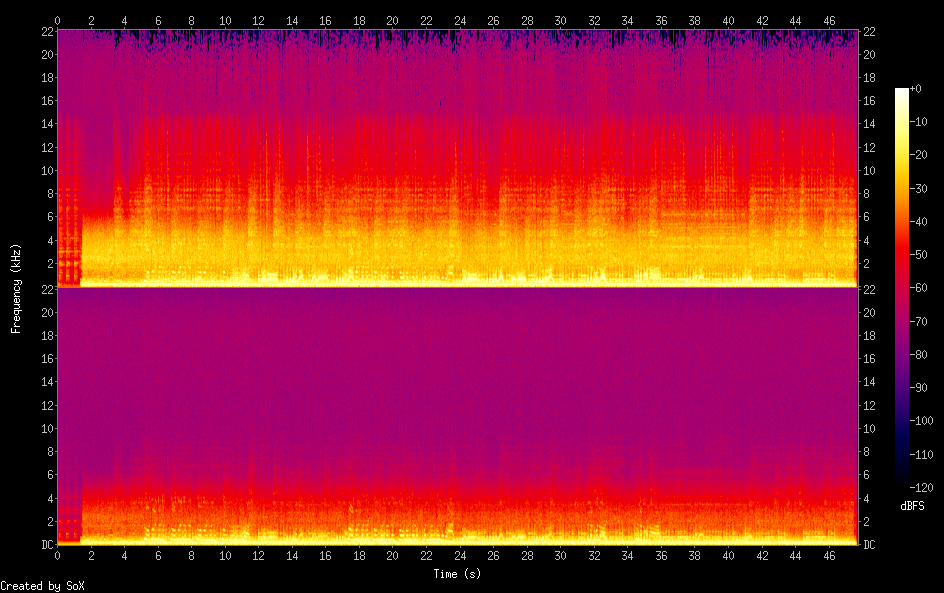Click the "-50" color scale label
944x593 pixels.
(x=918, y=255)
